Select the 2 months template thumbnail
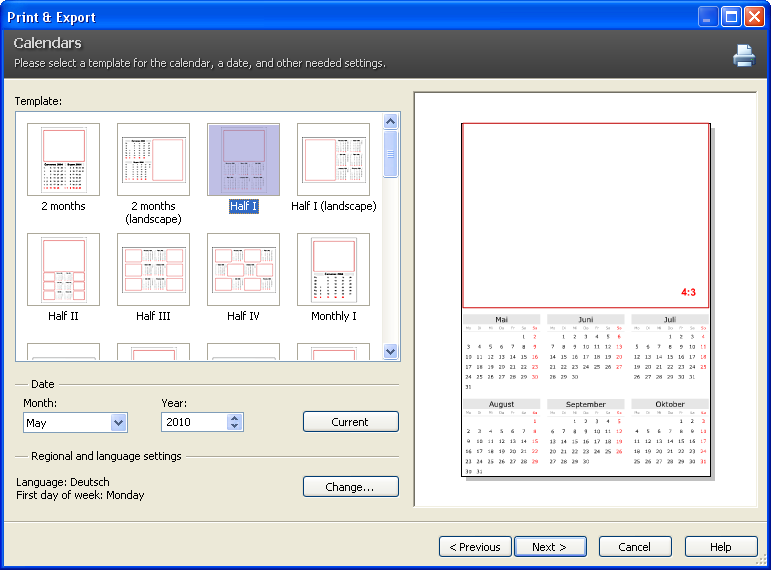Screen dimensions: 771x570 (63, 159)
